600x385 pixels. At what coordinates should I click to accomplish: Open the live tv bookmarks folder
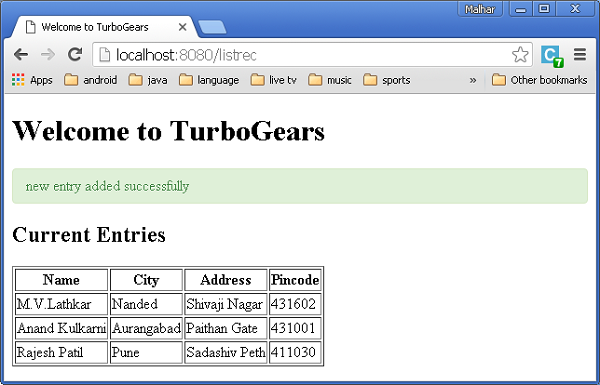(274, 80)
